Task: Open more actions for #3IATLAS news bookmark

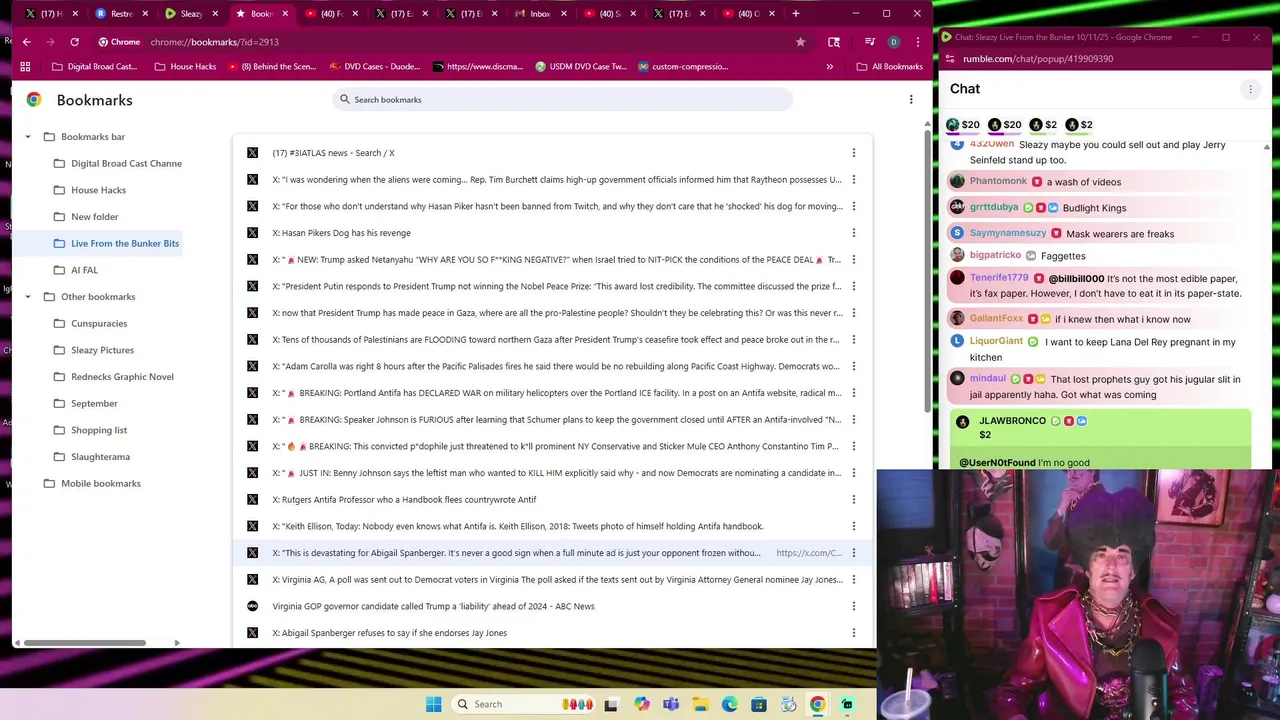Action: [853, 153]
